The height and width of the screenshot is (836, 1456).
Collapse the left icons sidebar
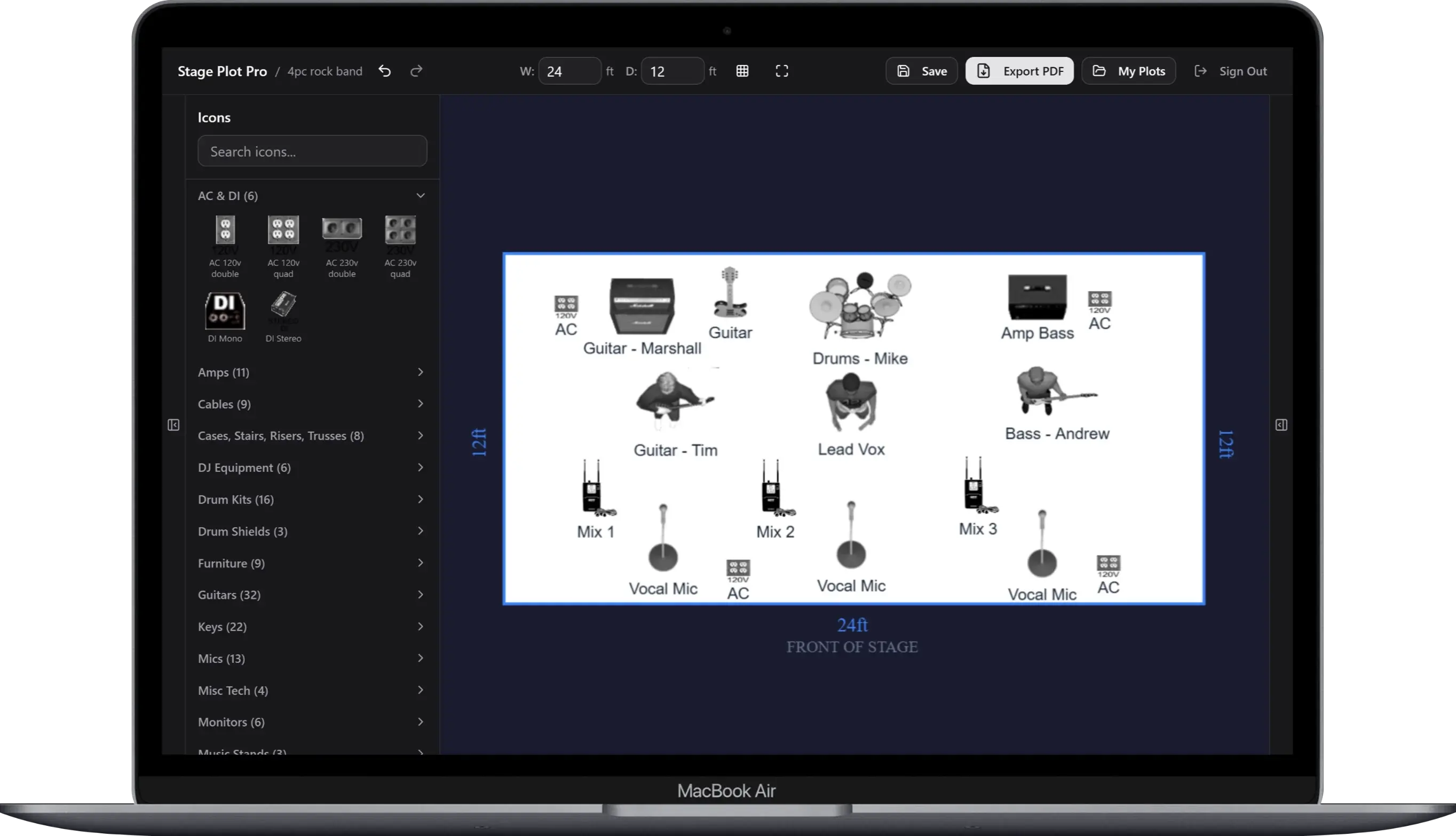[x=173, y=425]
